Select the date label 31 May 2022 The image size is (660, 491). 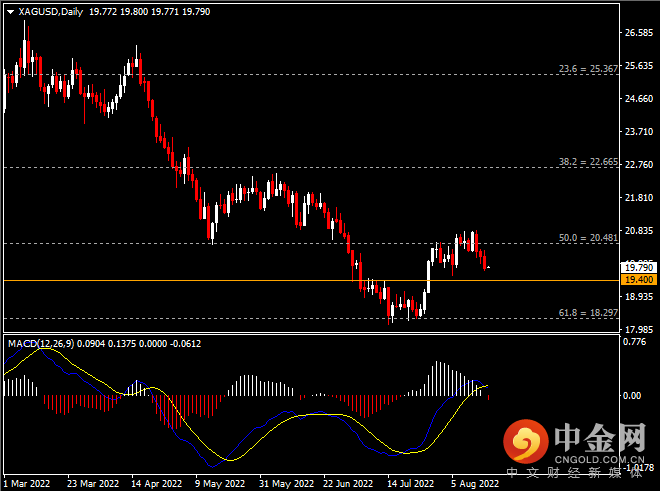[286, 483]
